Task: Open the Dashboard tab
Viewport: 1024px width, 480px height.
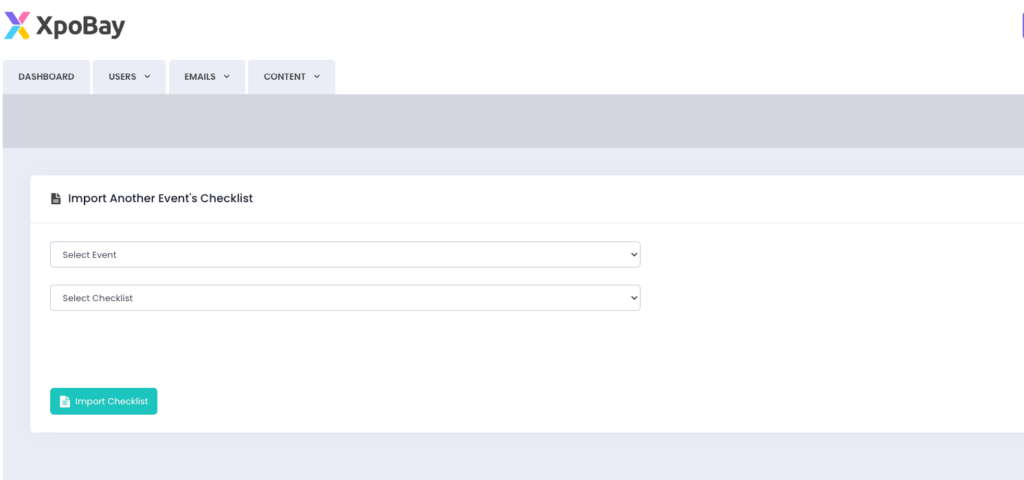Action: (46, 77)
